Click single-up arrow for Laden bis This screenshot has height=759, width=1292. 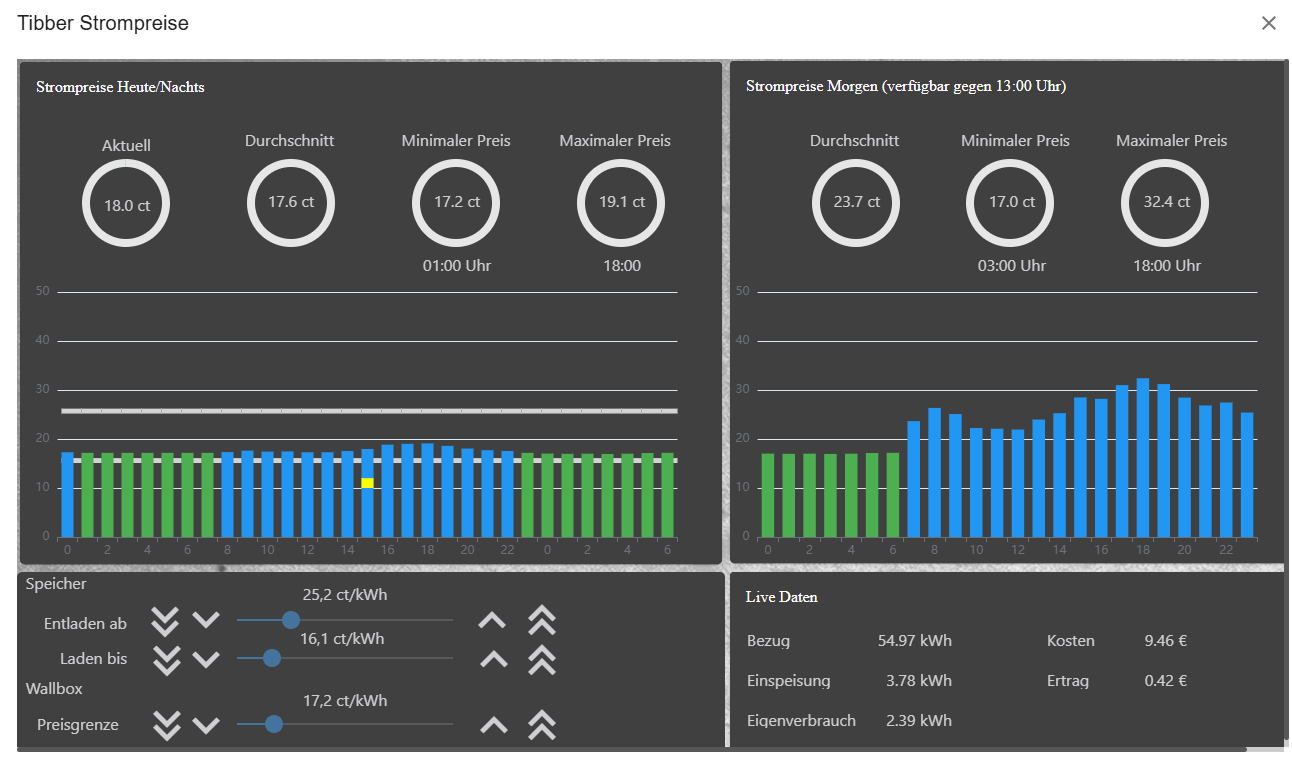(x=494, y=659)
